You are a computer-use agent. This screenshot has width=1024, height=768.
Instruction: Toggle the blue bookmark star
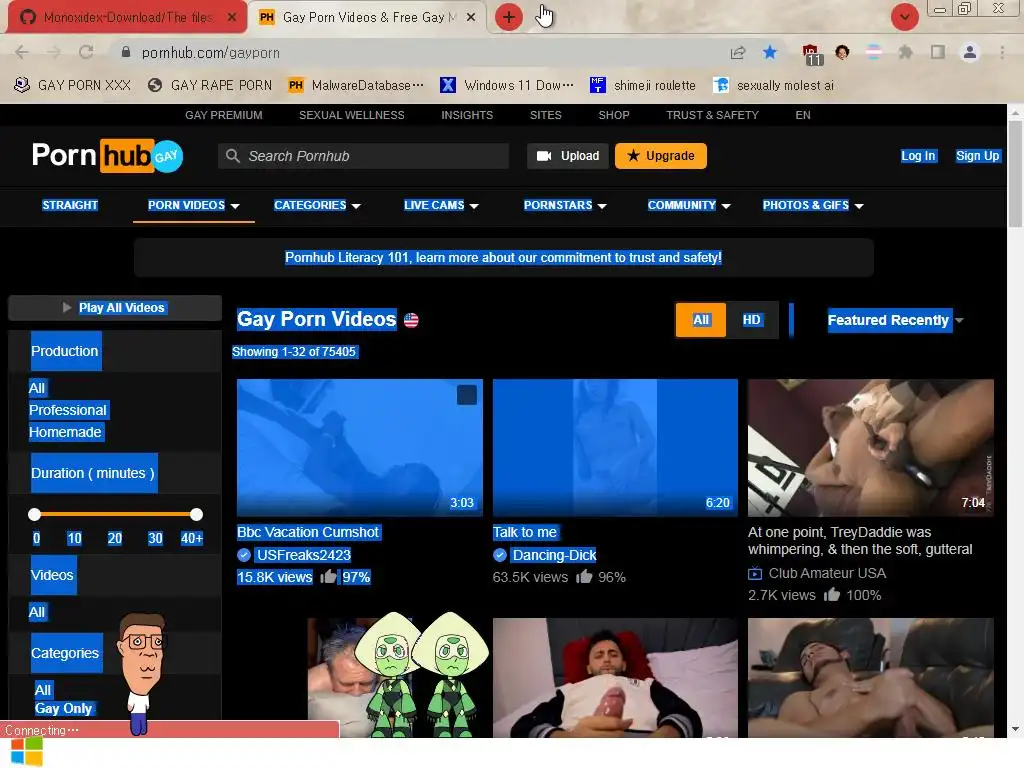tap(770, 52)
